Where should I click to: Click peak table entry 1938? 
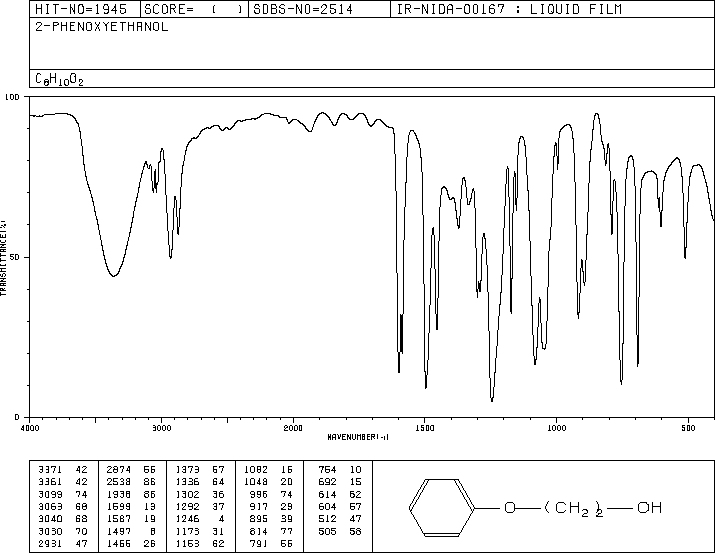point(119,494)
